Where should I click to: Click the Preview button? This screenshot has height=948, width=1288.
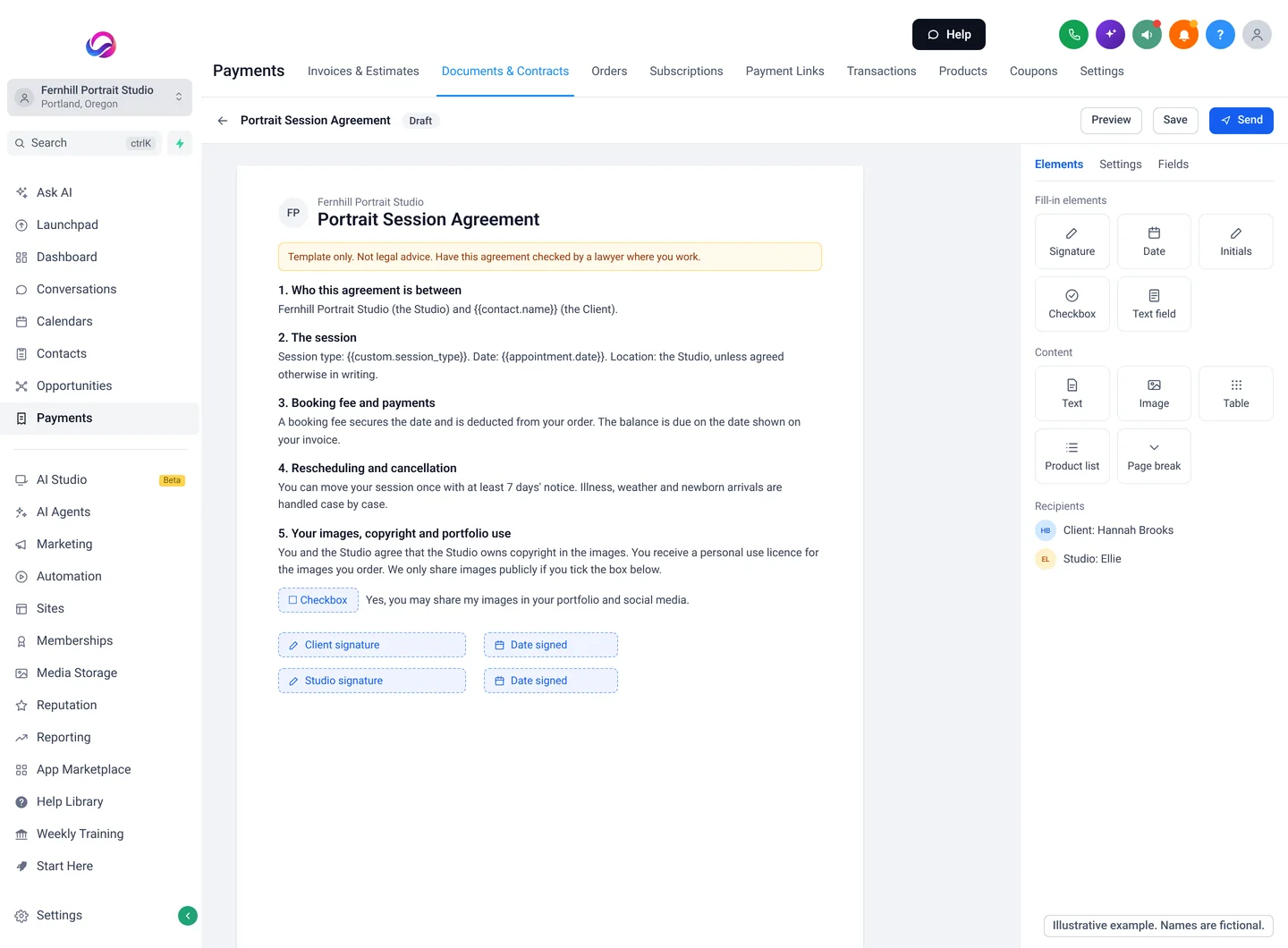pyautogui.click(x=1111, y=121)
